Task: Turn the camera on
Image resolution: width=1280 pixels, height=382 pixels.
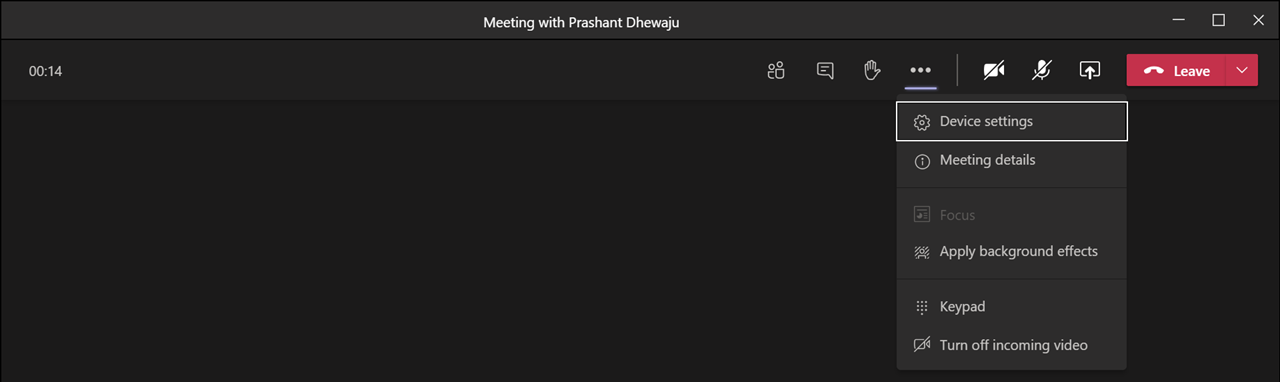Action: [x=993, y=70]
